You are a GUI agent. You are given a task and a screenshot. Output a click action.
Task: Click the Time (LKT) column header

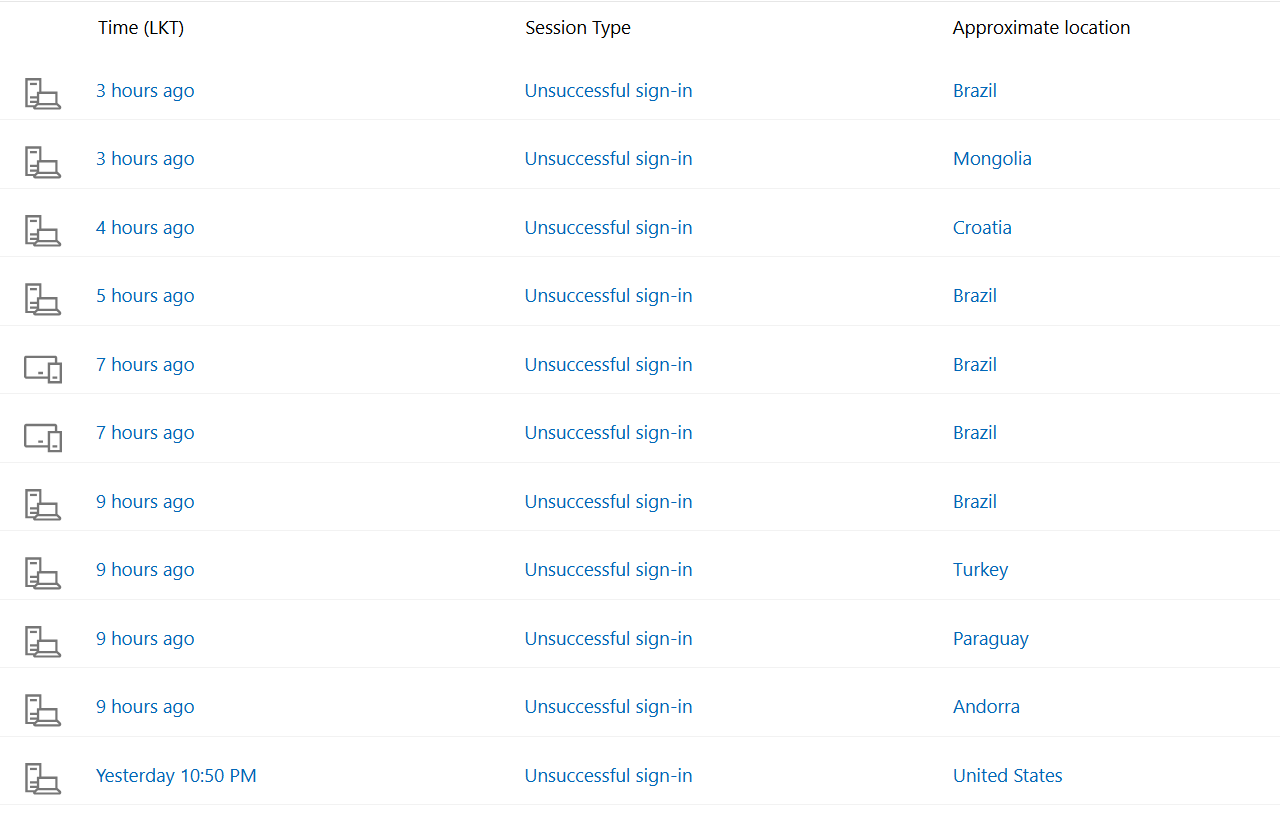click(x=141, y=28)
